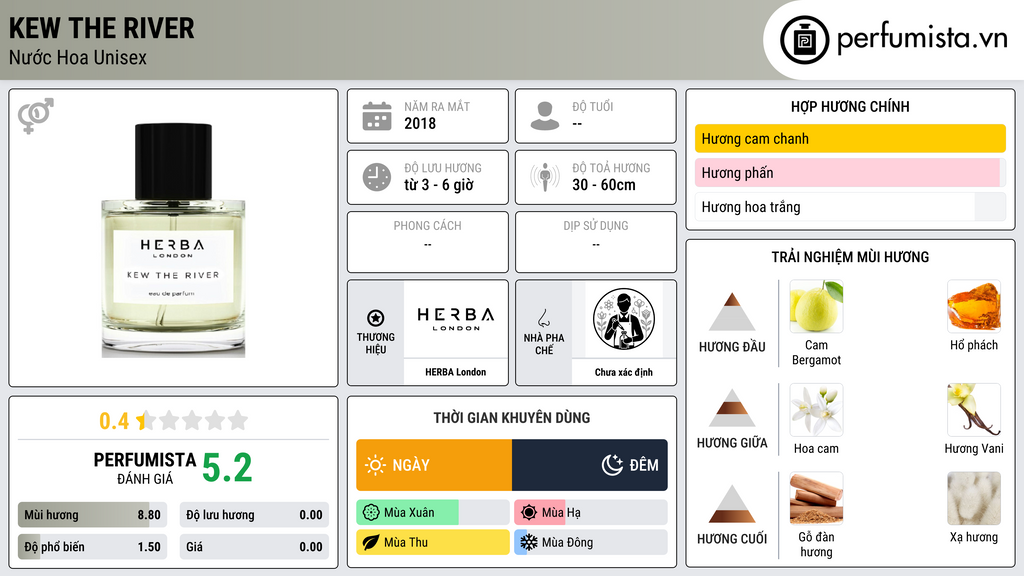The height and width of the screenshot is (576, 1024).
Task: Open the HERBA London brand name link
Action: (456, 372)
